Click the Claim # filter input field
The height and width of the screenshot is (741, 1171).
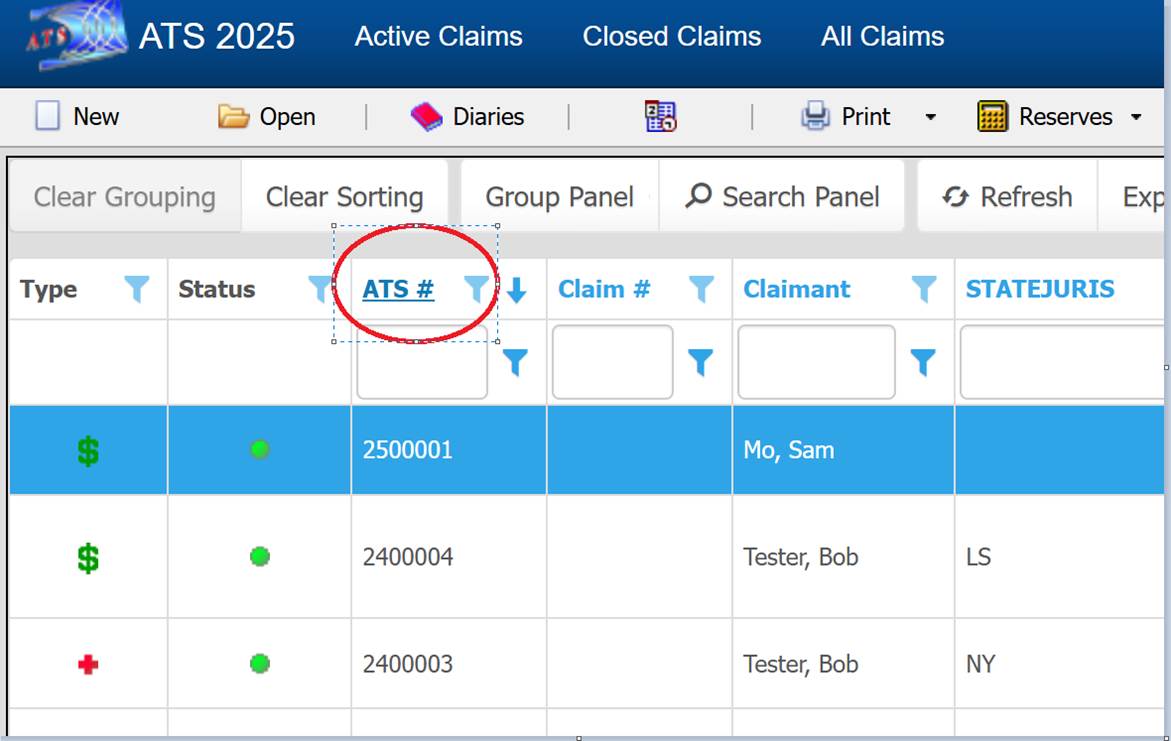click(611, 364)
